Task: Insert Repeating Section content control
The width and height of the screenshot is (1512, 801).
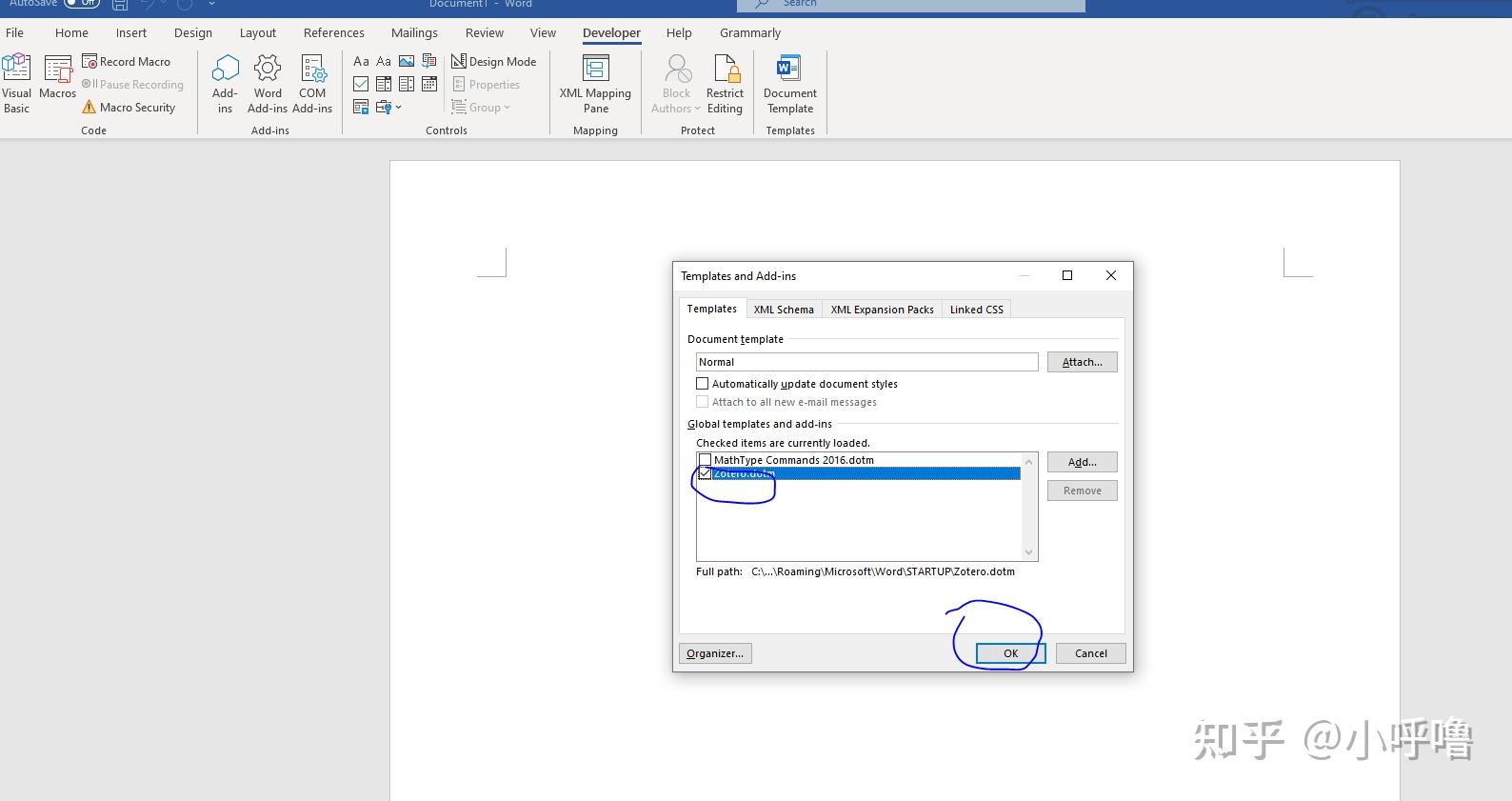Action: click(x=361, y=107)
